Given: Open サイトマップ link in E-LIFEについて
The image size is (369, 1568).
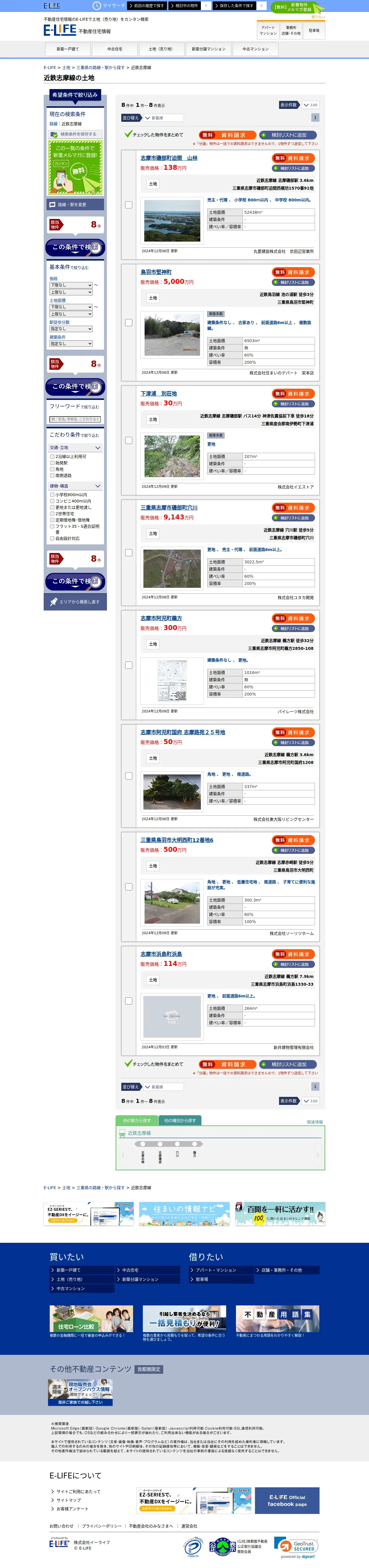Looking at the screenshot, I should pos(69,1500).
